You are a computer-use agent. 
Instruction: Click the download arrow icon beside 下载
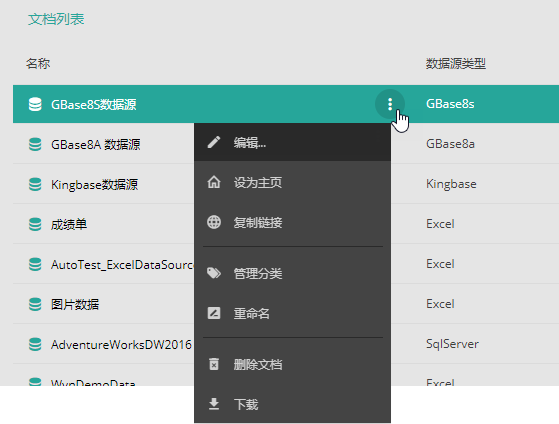pos(214,404)
